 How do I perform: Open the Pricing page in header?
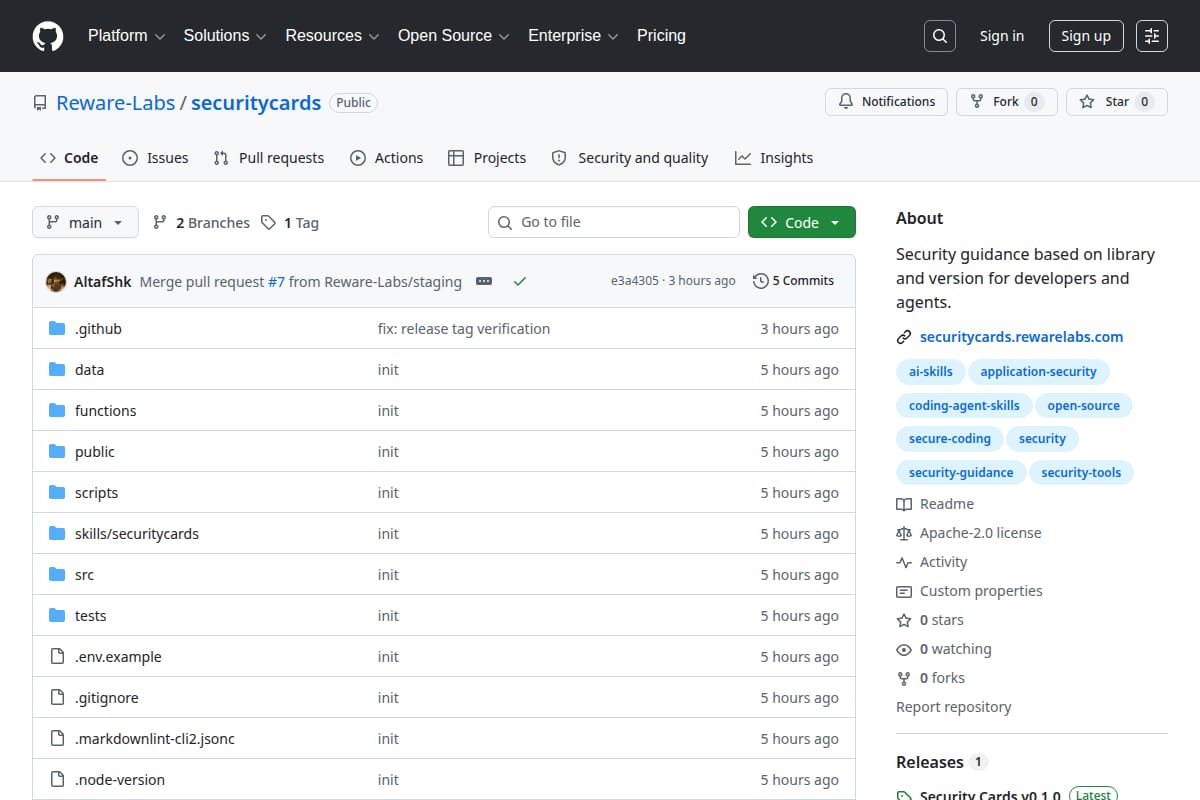661,36
